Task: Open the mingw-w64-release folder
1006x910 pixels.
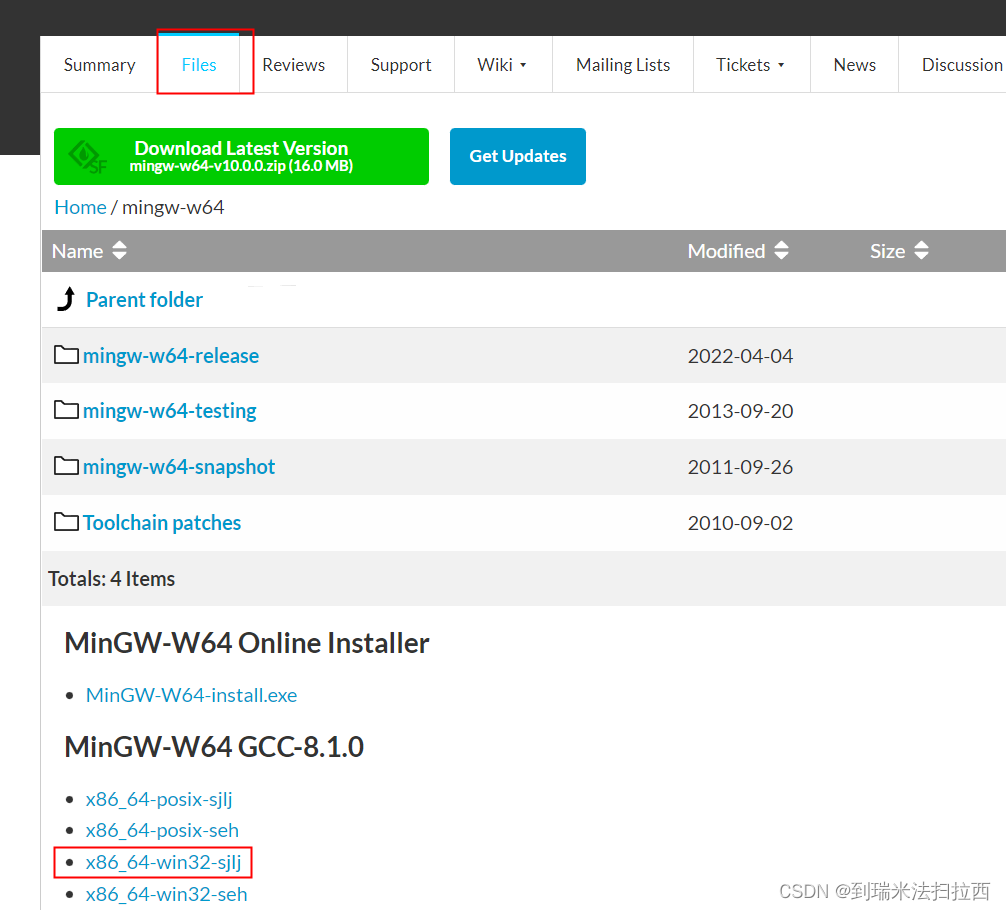Action: point(171,356)
